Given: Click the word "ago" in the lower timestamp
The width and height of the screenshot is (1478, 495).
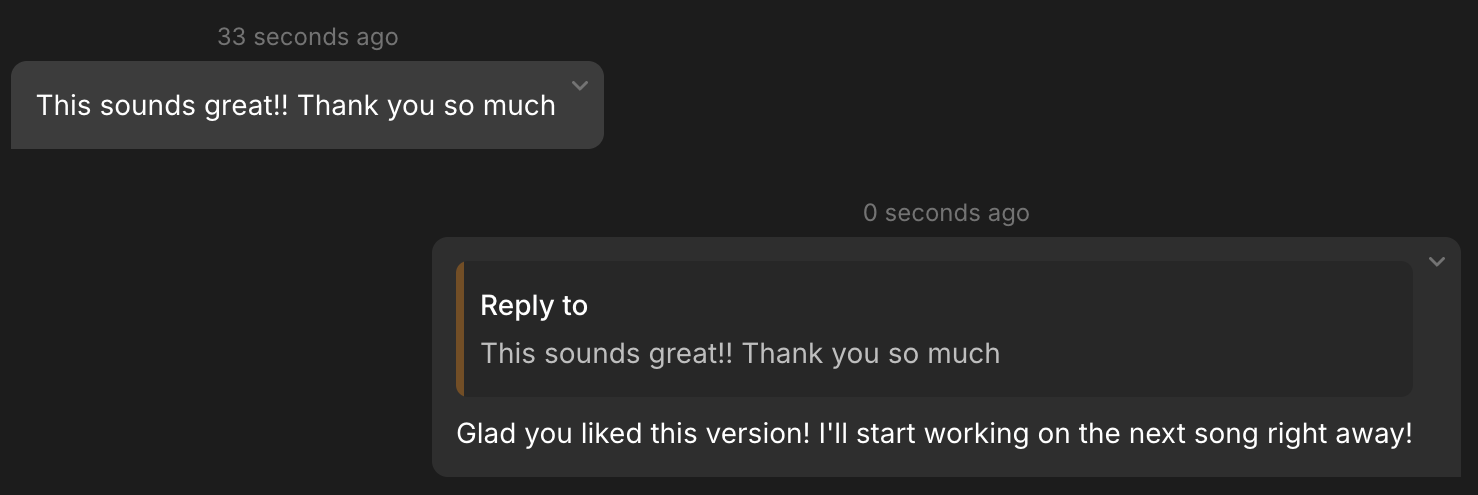Looking at the screenshot, I should (1009, 213).
